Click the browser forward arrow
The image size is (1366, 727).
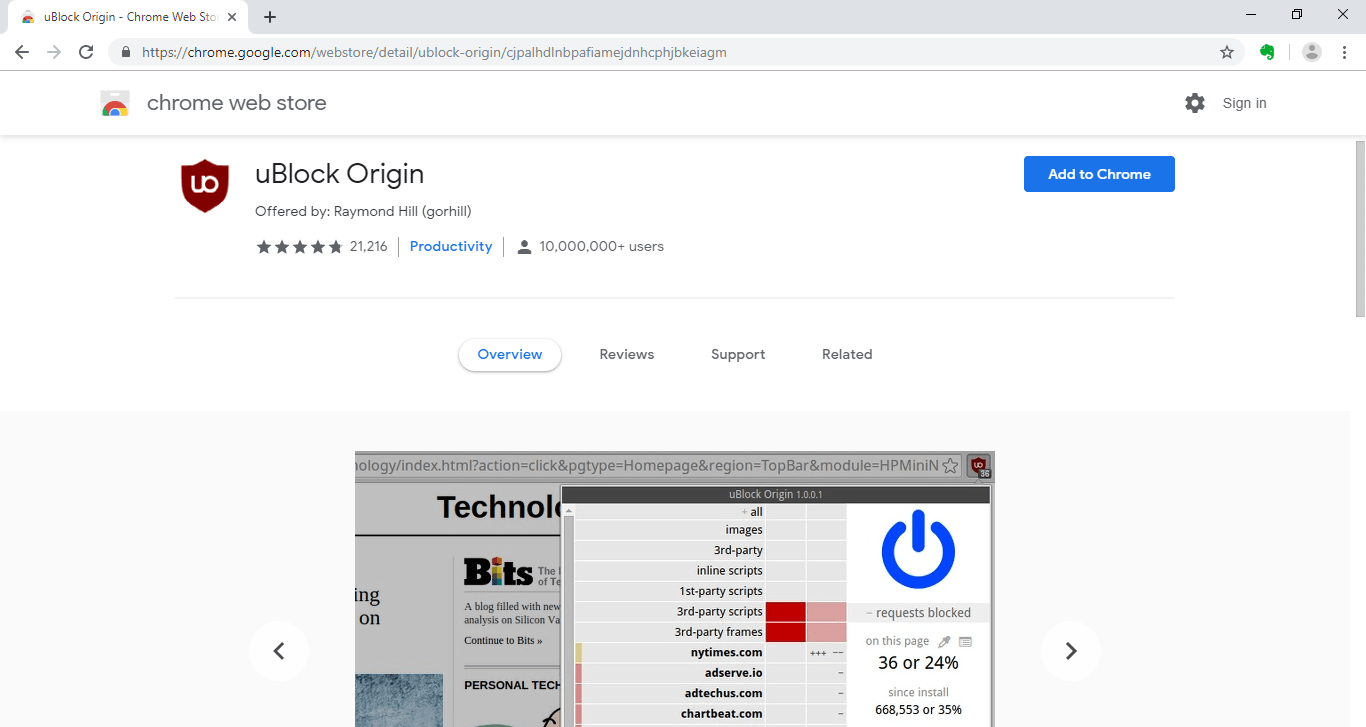pyautogui.click(x=54, y=52)
